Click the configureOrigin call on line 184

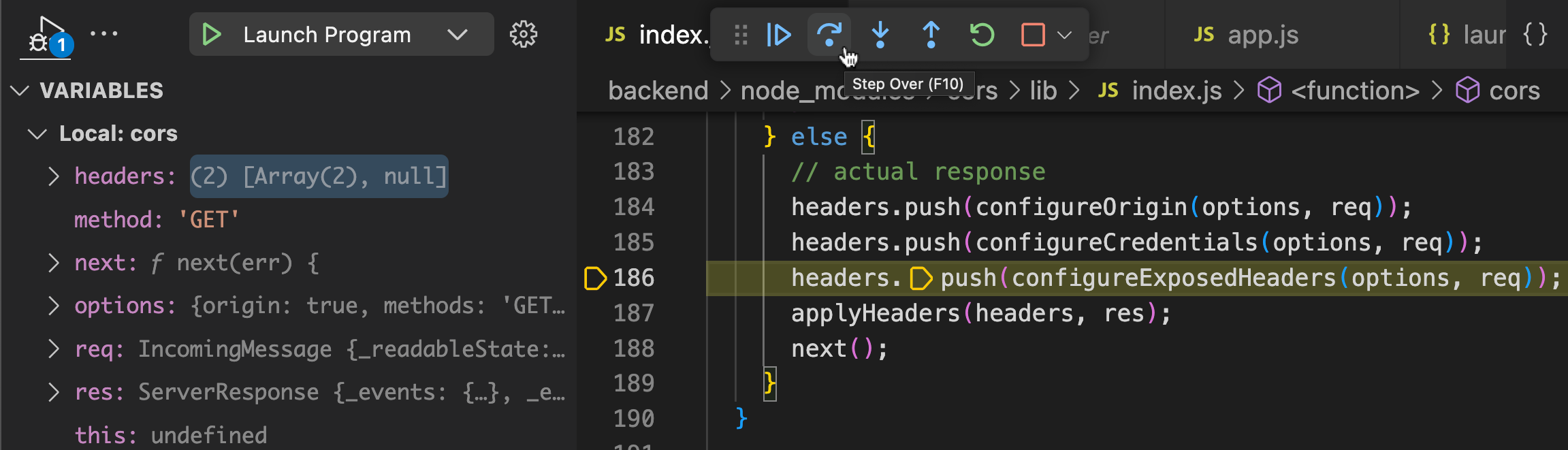coord(1081,207)
